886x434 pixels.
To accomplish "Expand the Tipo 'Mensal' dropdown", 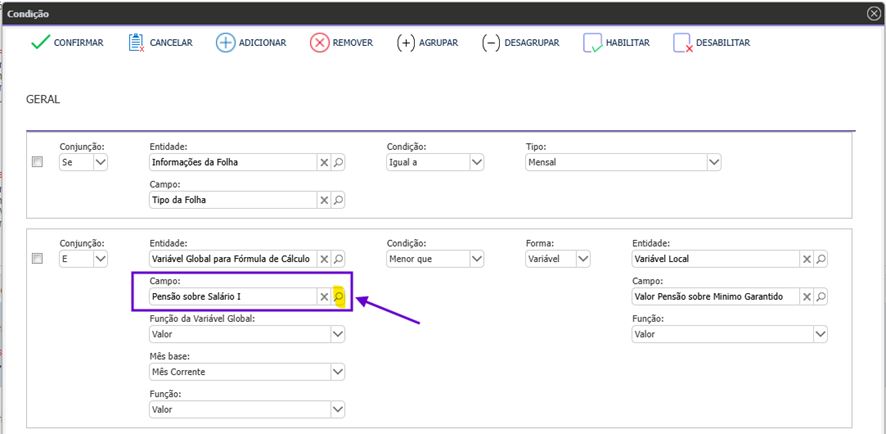I will coord(713,163).
